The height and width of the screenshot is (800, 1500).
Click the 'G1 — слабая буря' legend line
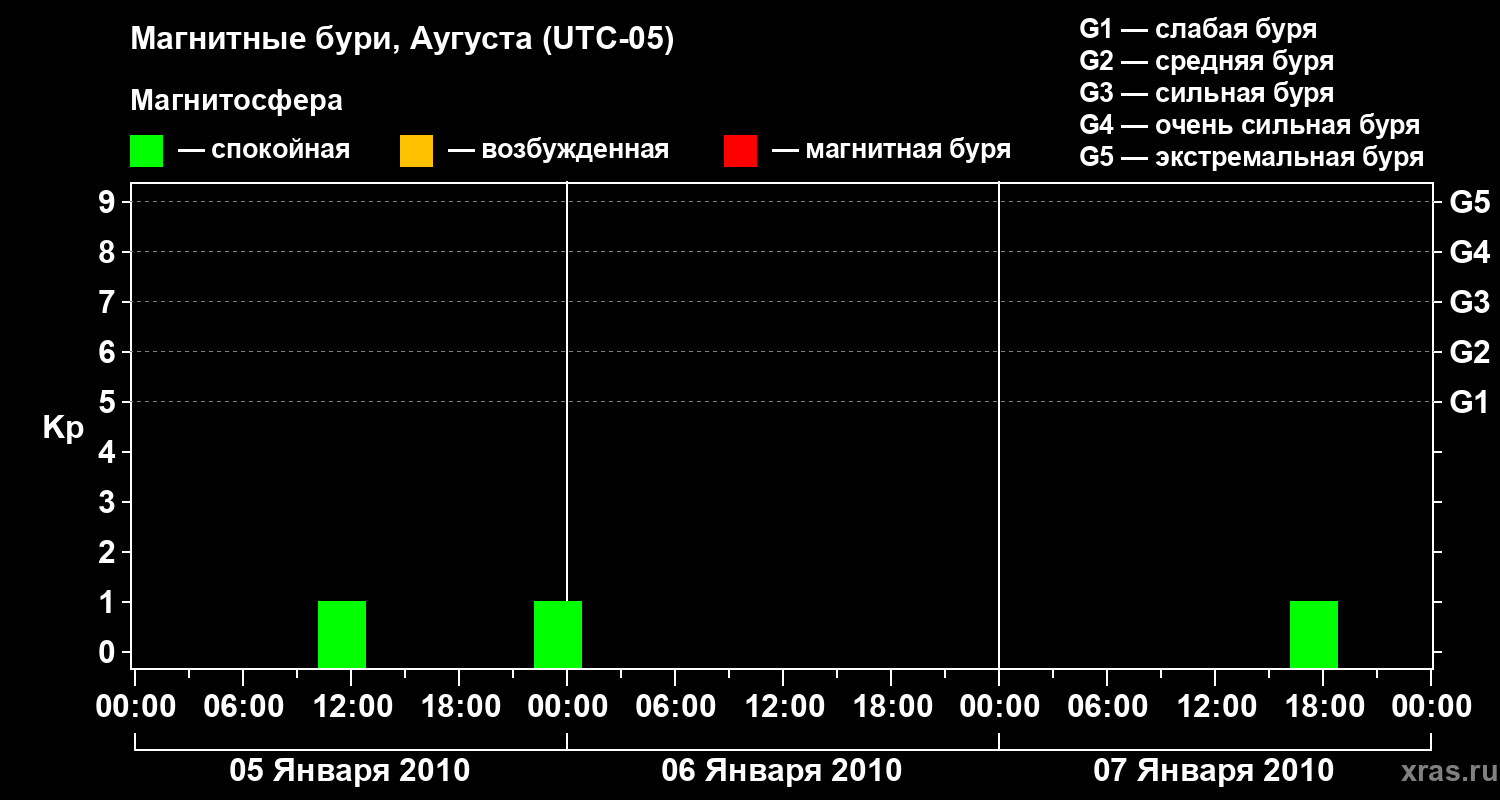point(1198,29)
